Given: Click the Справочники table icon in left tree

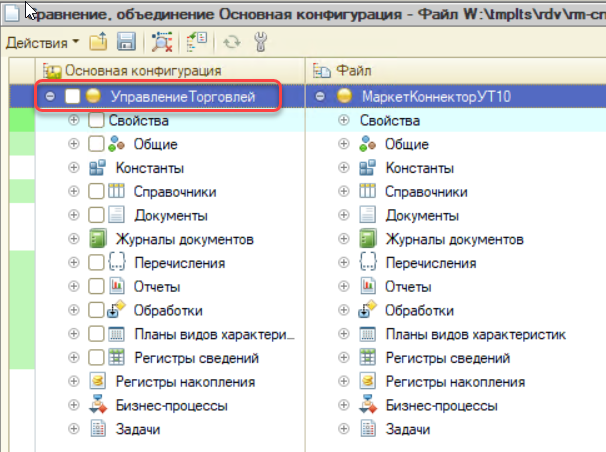Looking at the screenshot, I should click(116, 191).
